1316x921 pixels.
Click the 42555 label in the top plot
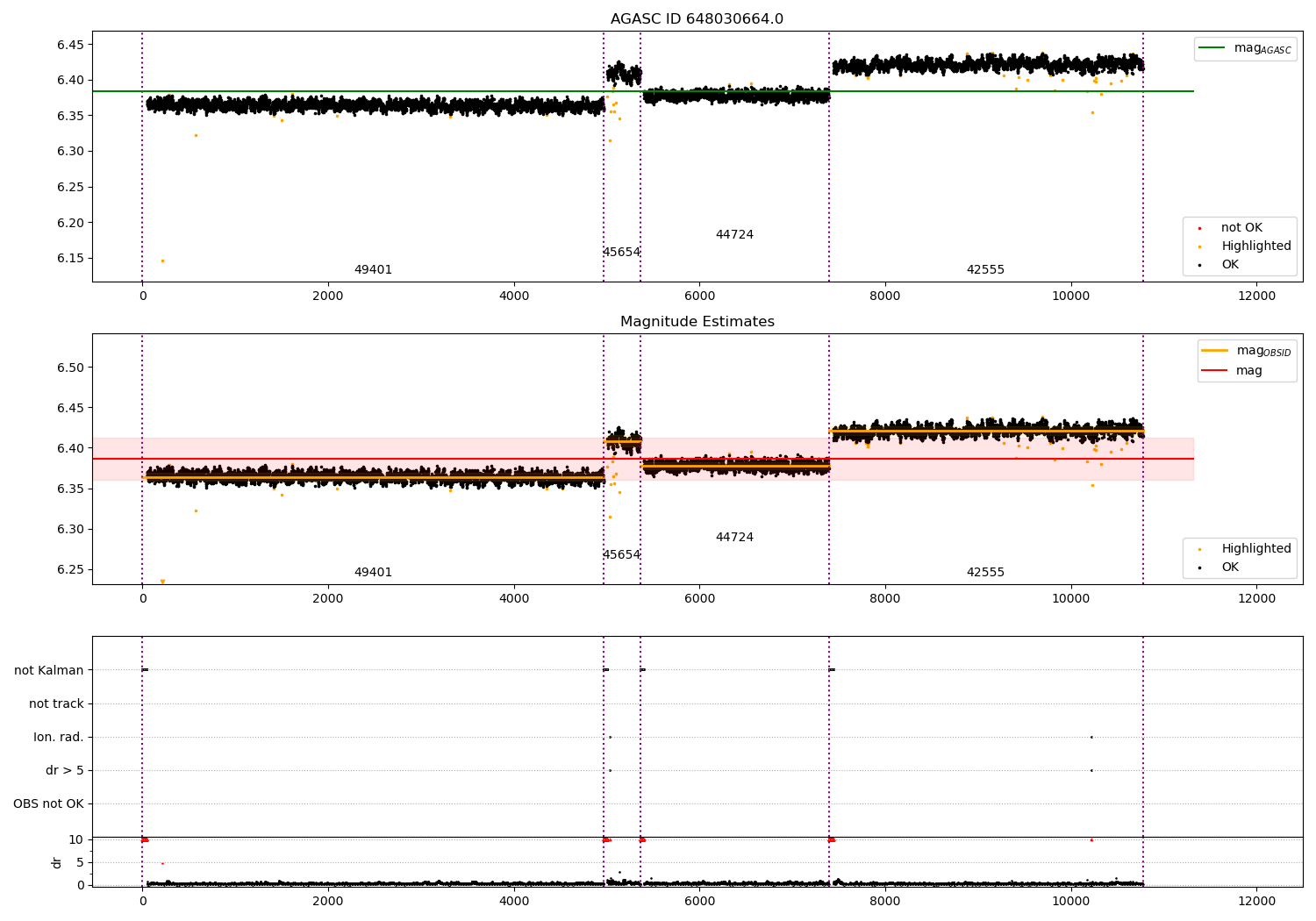click(985, 270)
